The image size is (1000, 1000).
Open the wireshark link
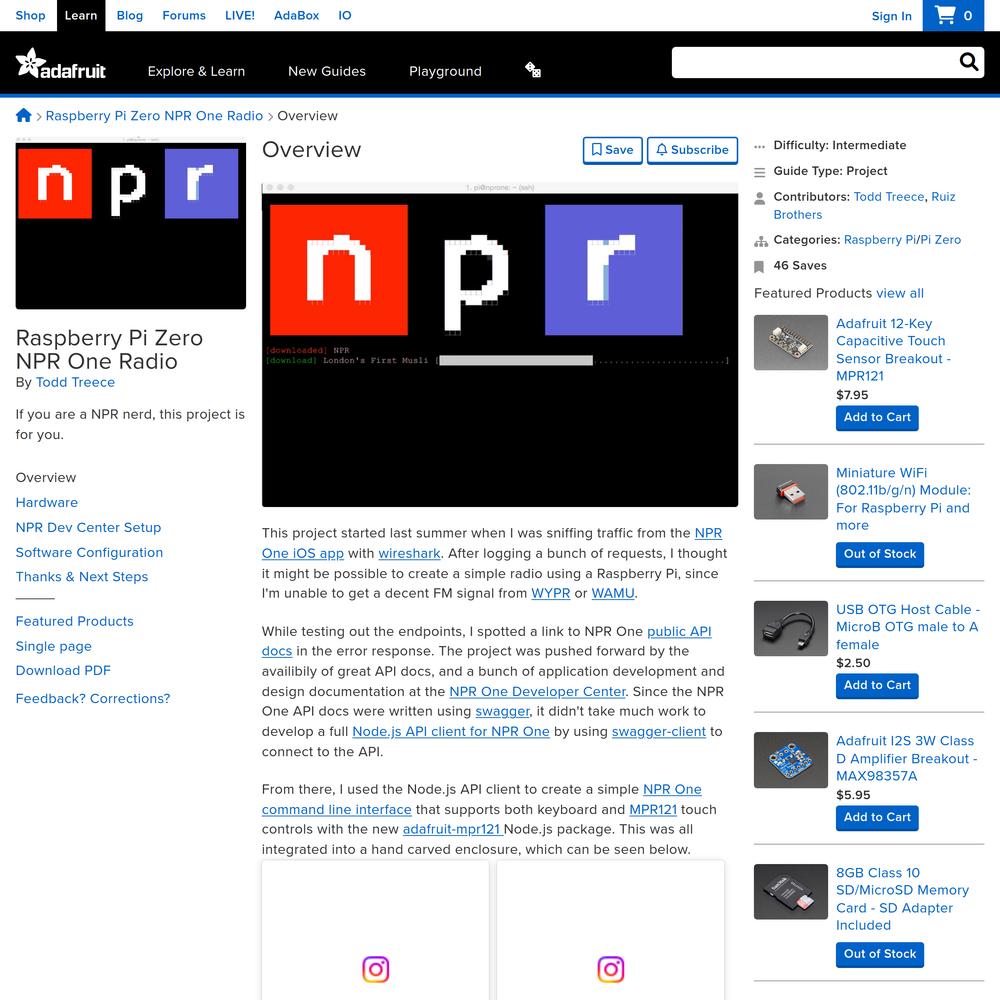[409, 553]
